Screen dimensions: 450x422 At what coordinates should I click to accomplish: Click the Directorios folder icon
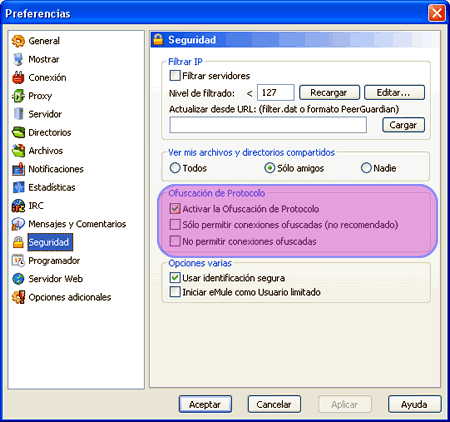[18, 132]
